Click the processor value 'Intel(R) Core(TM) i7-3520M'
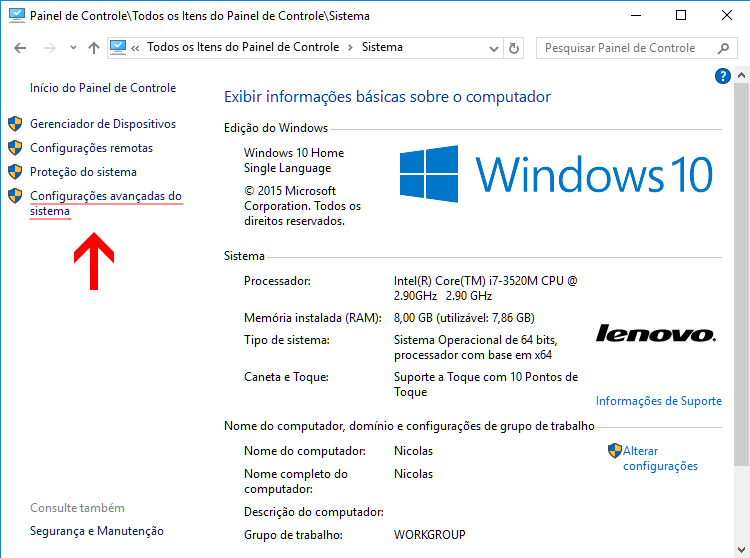Screen dimensions: 750x558 [x=485, y=288]
